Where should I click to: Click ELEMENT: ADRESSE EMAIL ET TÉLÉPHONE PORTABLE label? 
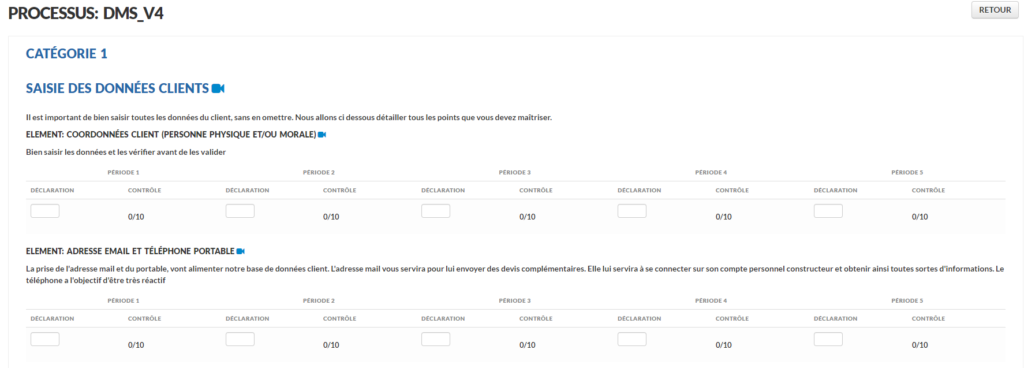pos(130,251)
